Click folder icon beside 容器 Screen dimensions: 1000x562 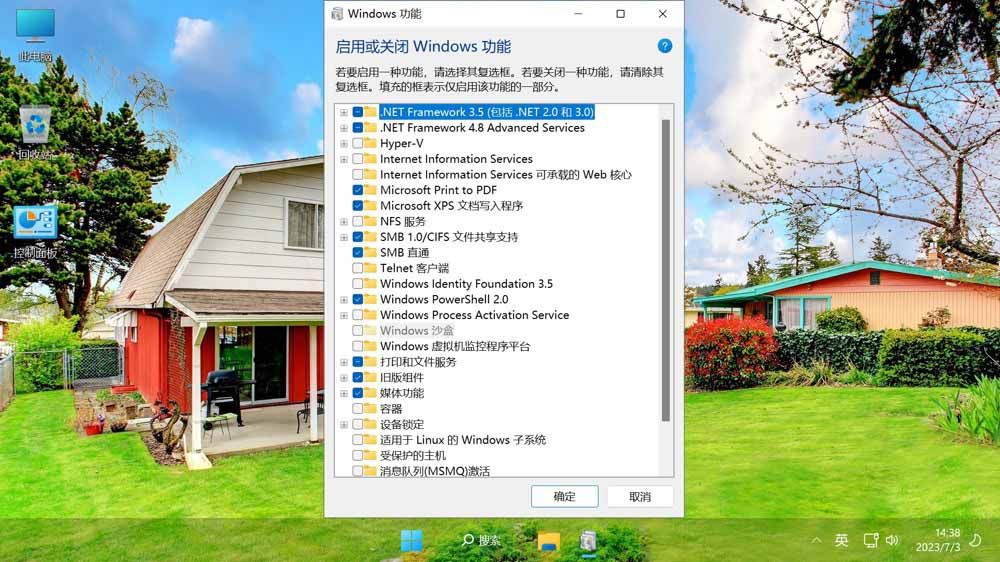[371, 408]
